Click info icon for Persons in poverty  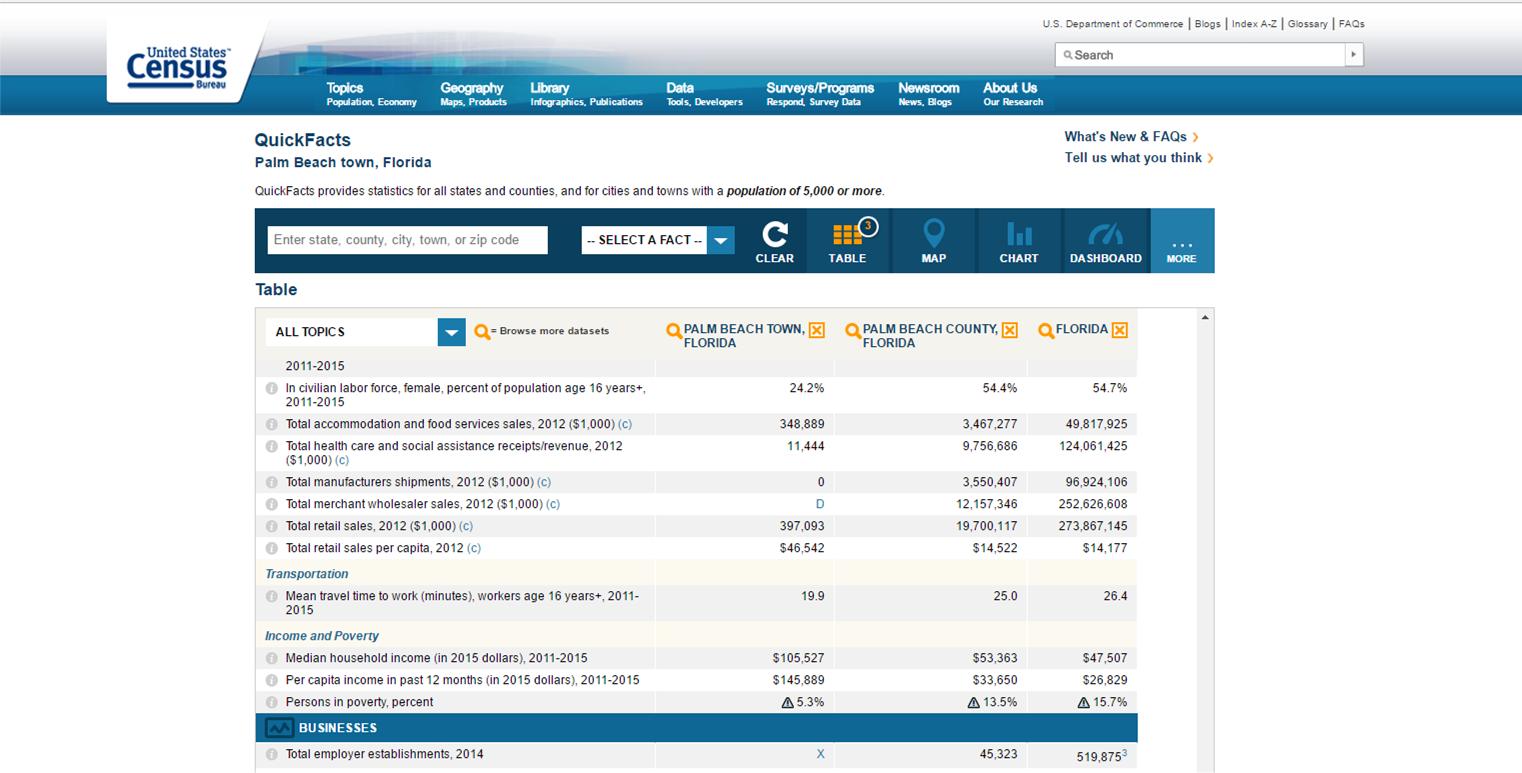pyautogui.click(x=271, y=702)
